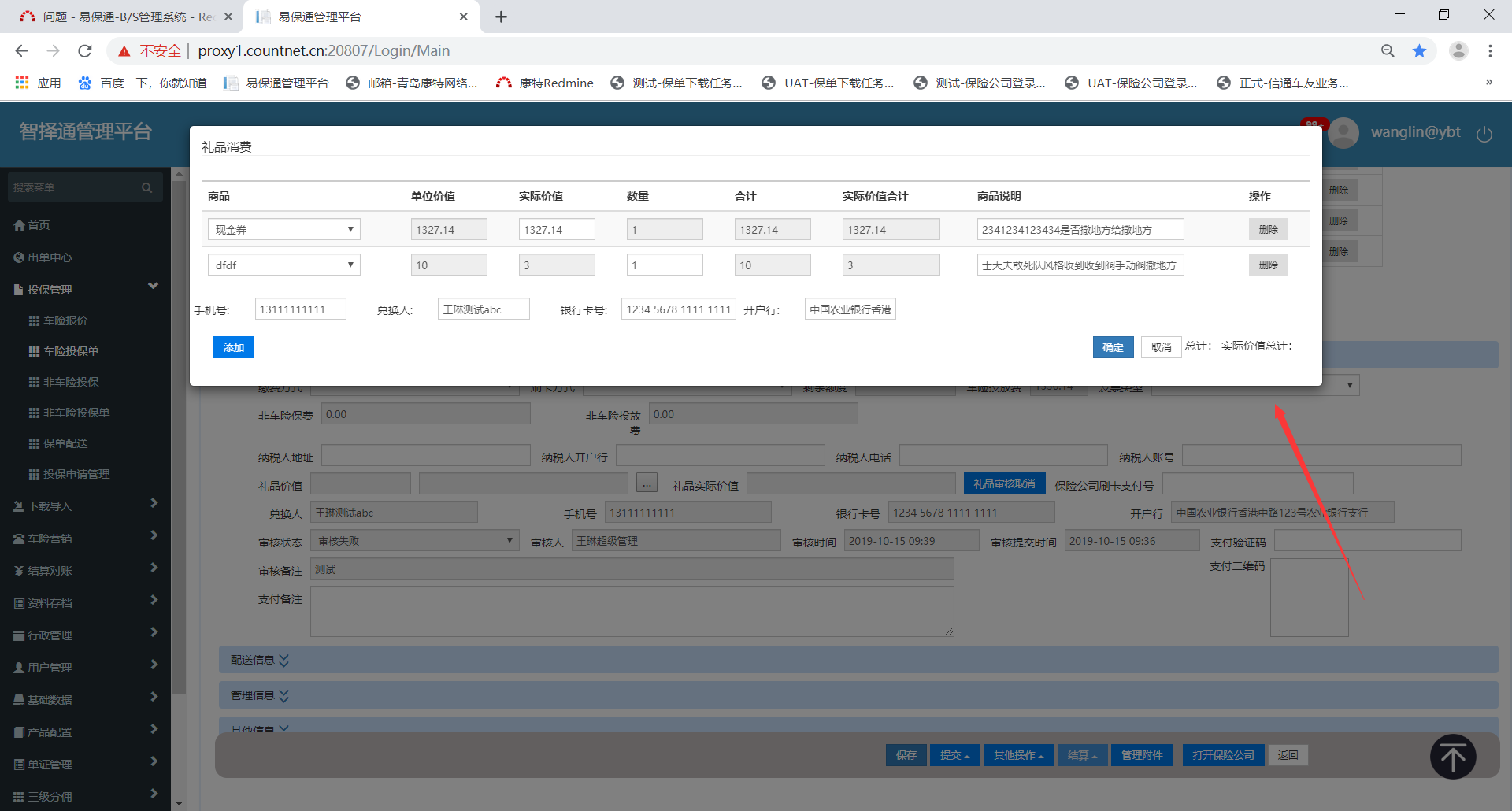Click the scroll-to-top arrow icon
This screenshot has height=811, width=1512.
click(x=1452, y=757)
